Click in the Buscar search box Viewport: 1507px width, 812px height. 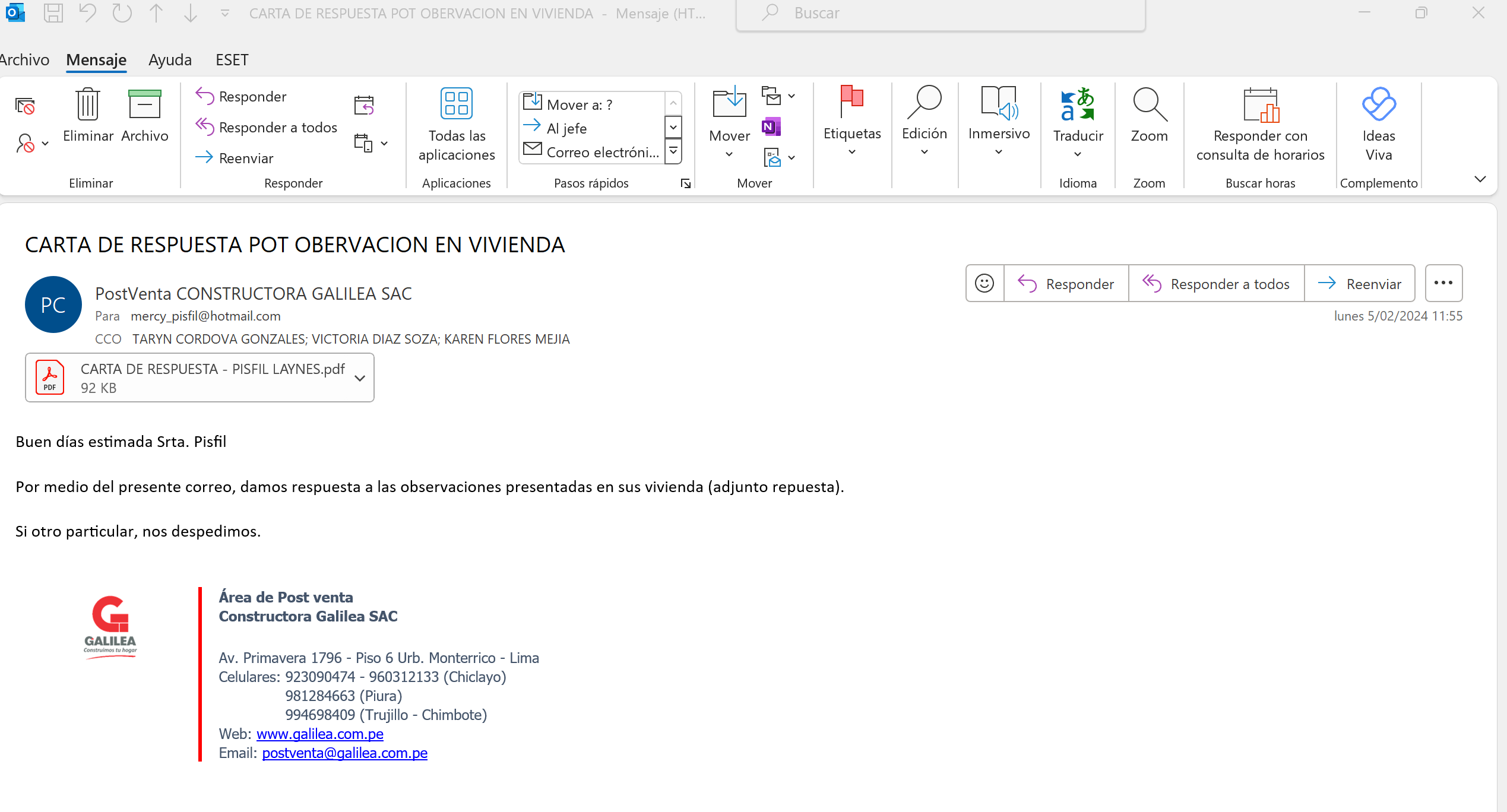point(941,13)
